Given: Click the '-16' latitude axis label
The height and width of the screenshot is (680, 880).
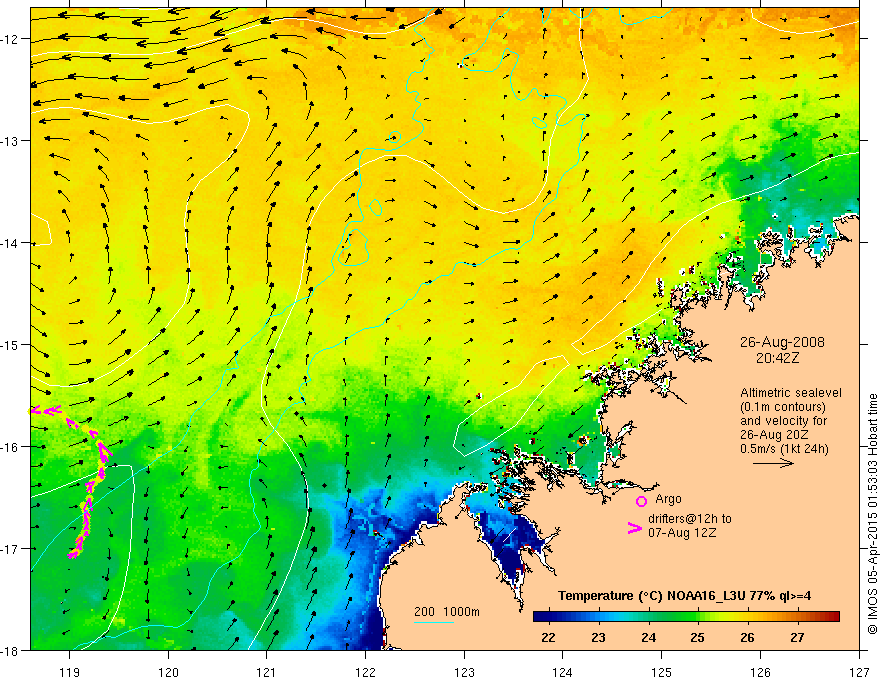Looking at the screenshot, I should click(10, 447).
